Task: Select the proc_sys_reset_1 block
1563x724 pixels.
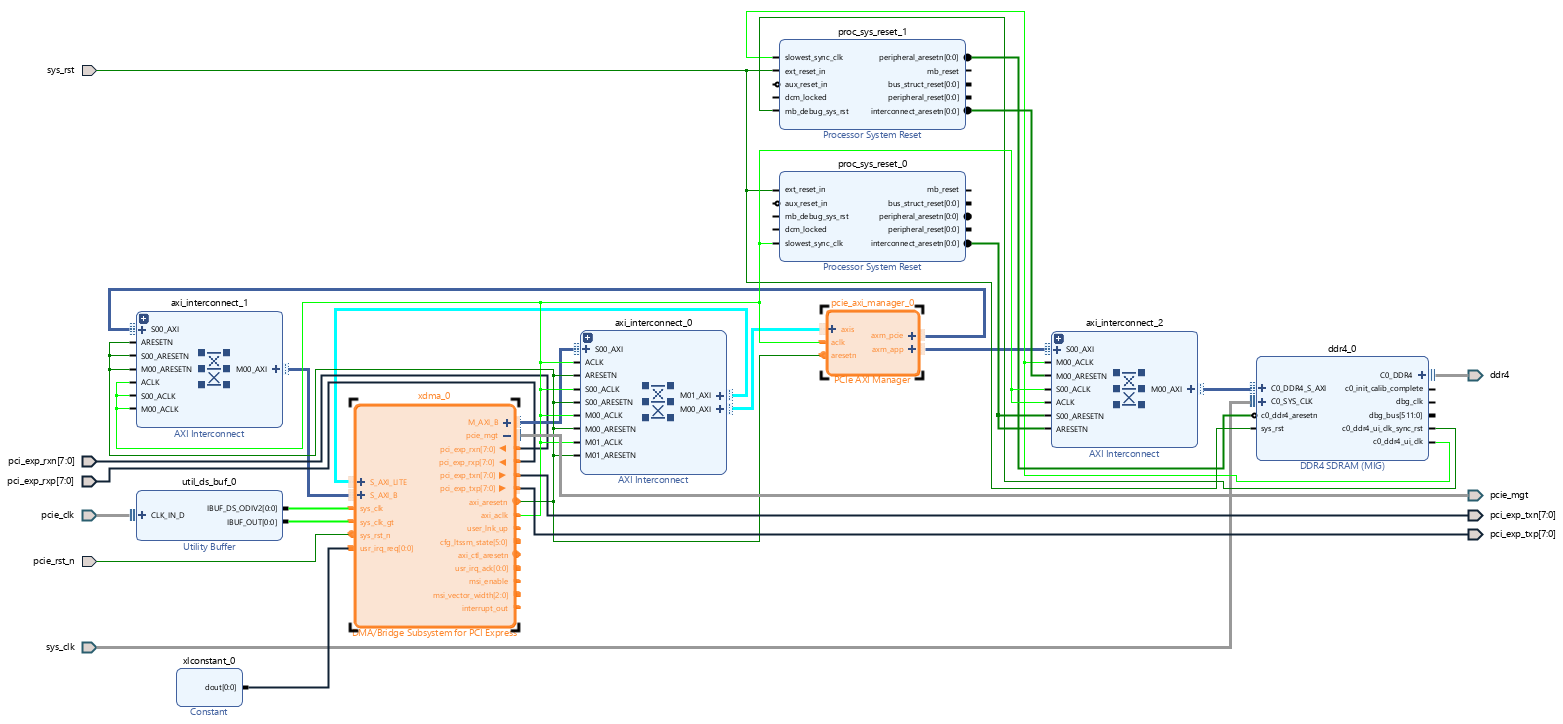Action: pyautogui.click(x=872, y=84)
